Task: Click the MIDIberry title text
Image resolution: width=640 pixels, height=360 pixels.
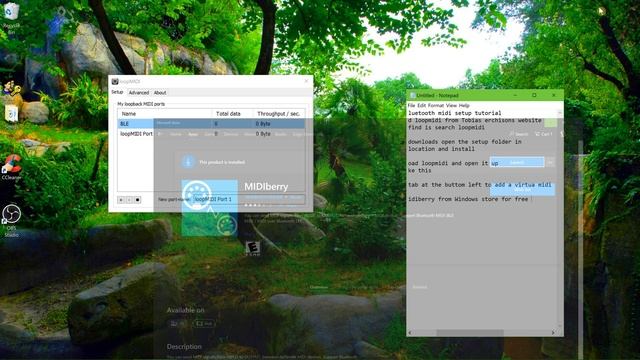Action: click(266, 187)
